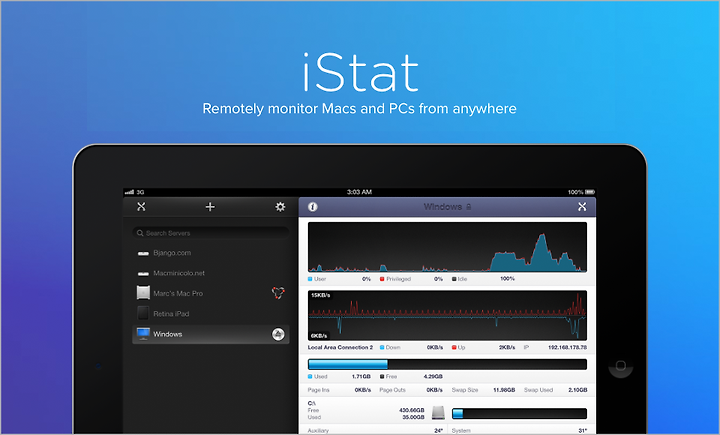Click the Used 1.71GB value
Image resolution: width=720 pixels, height=435 pixels.
[x=361, y=376]
